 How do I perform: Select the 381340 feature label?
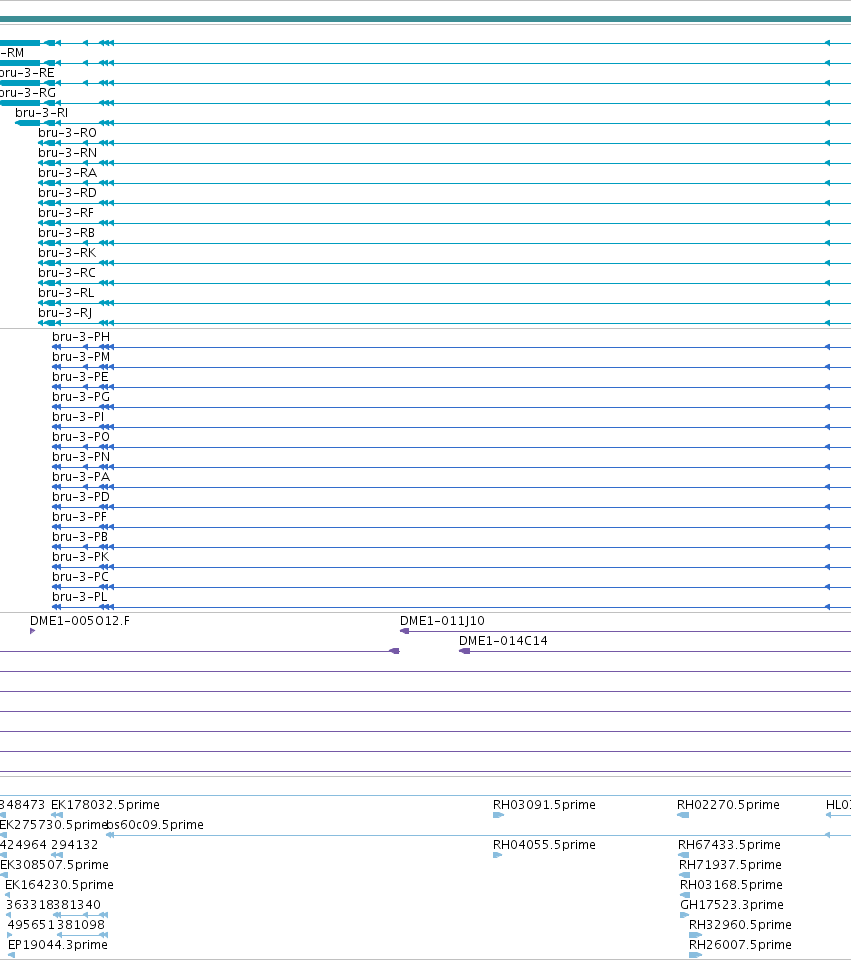click(77, 905)
